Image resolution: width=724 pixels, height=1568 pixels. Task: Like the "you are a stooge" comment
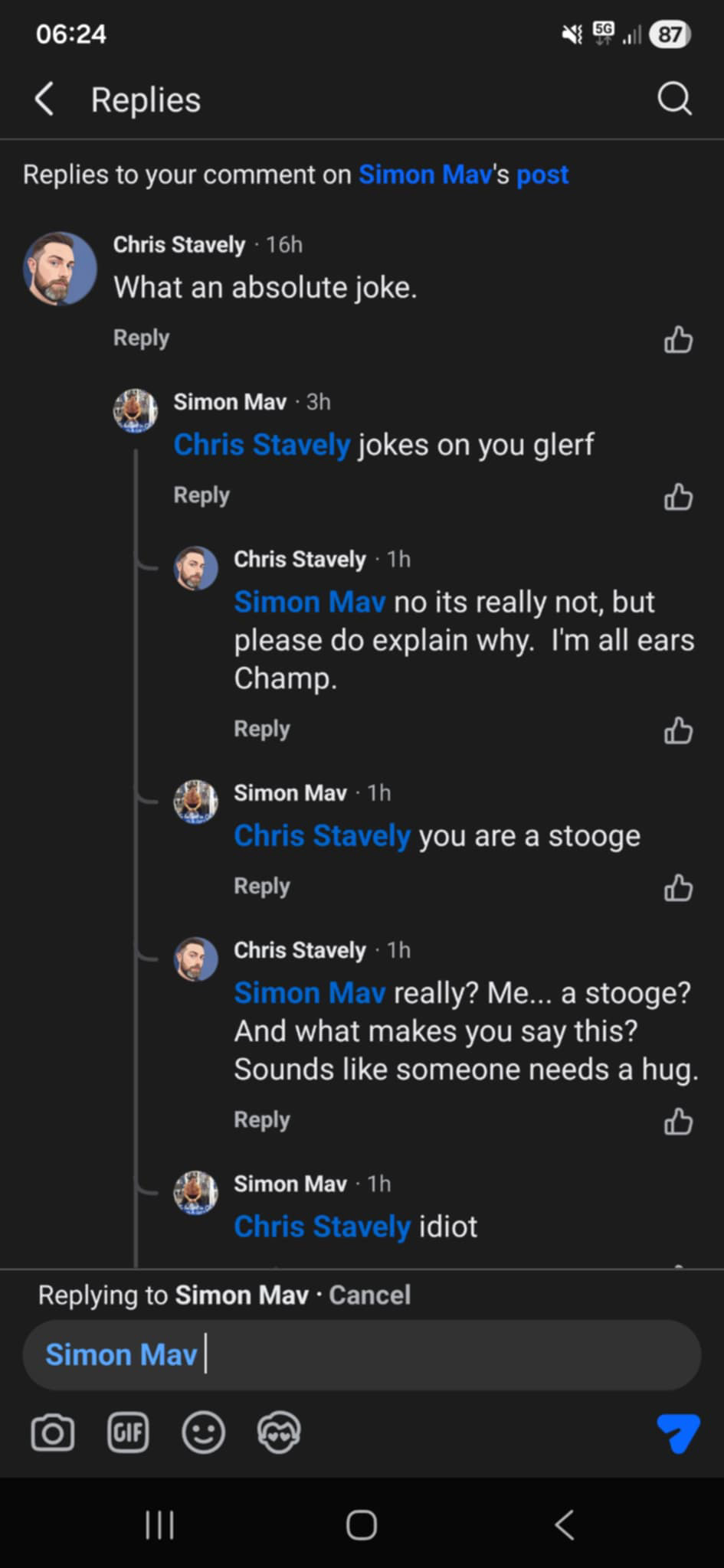[x=678, y=887]
